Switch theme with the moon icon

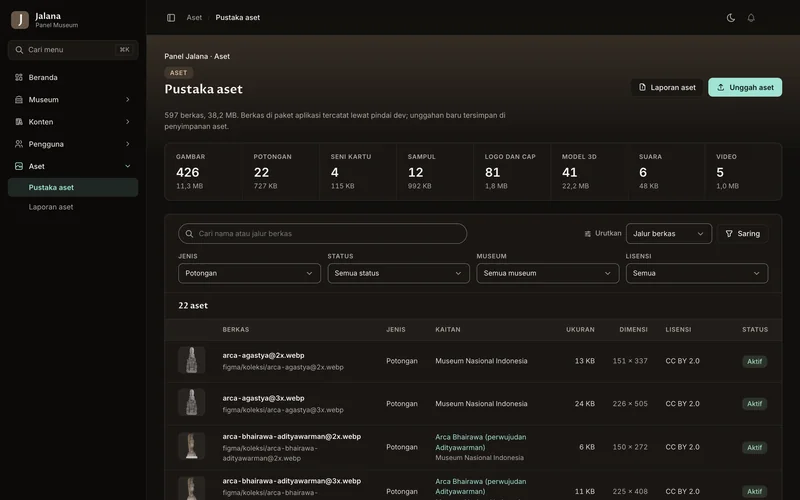tap(731, 18)
